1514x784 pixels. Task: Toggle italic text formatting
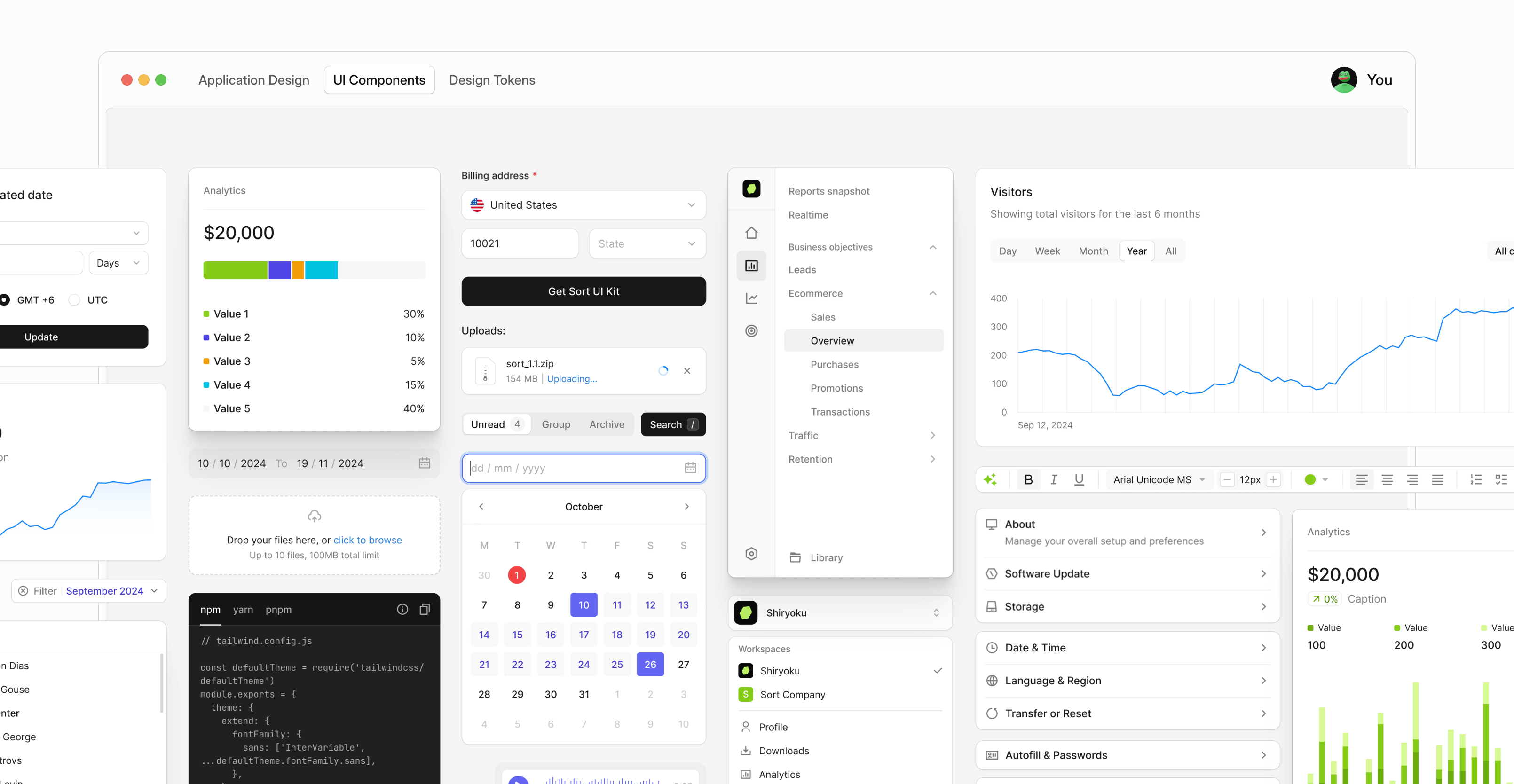(x=1054, y=479)
